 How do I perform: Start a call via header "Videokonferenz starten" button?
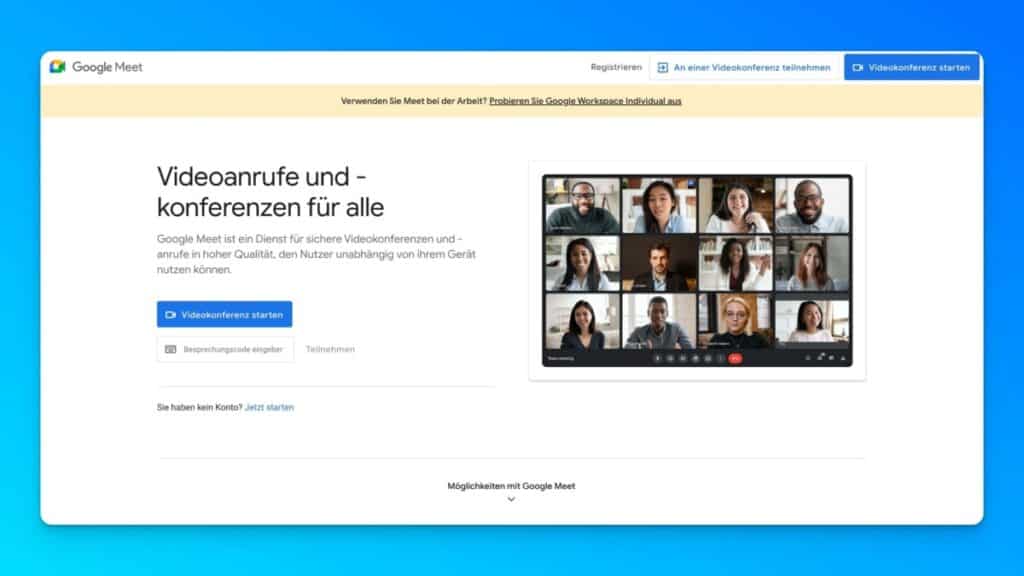912,67
